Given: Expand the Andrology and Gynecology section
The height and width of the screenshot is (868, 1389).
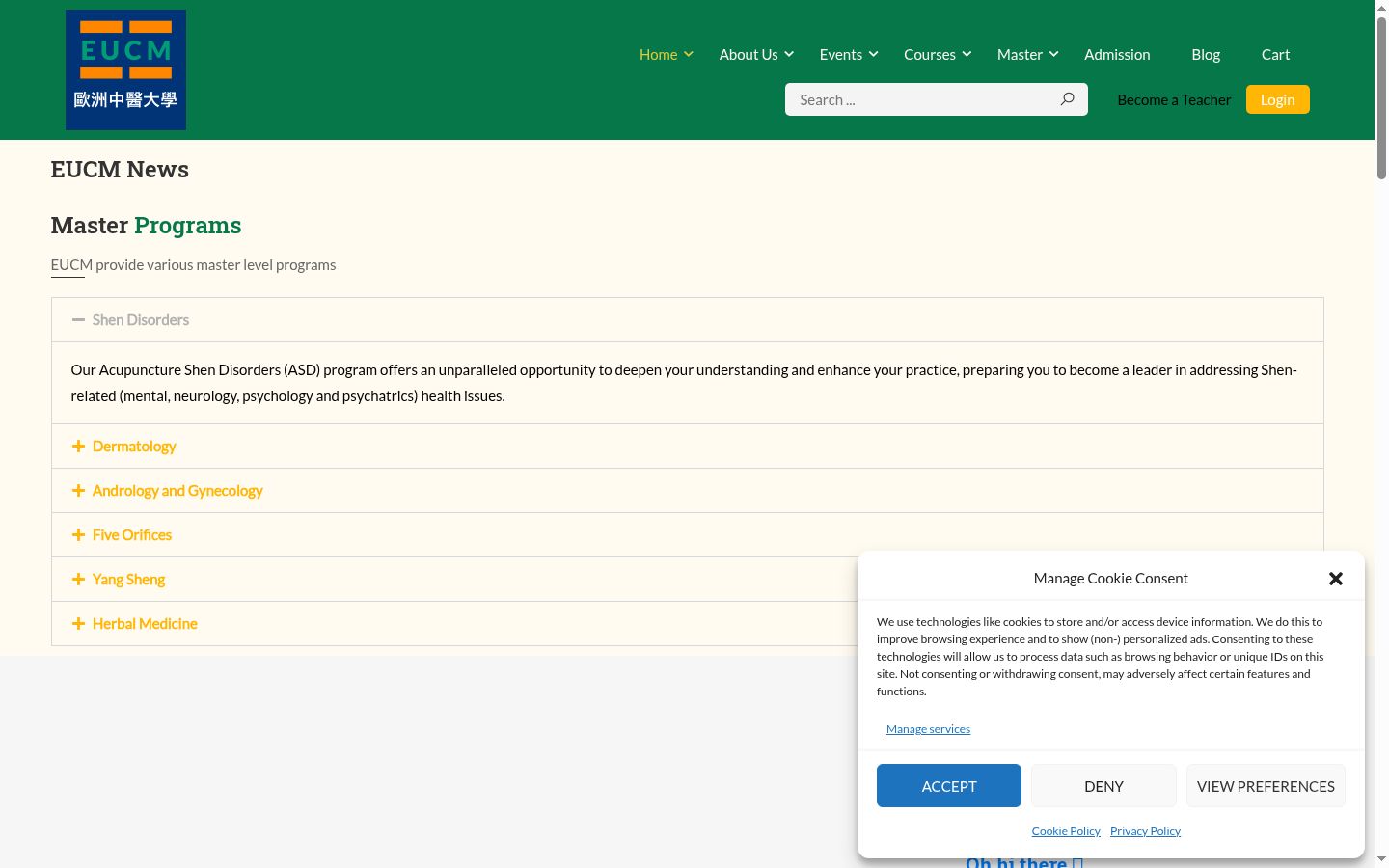Looking at the screenshot, I should click(687, 491).
